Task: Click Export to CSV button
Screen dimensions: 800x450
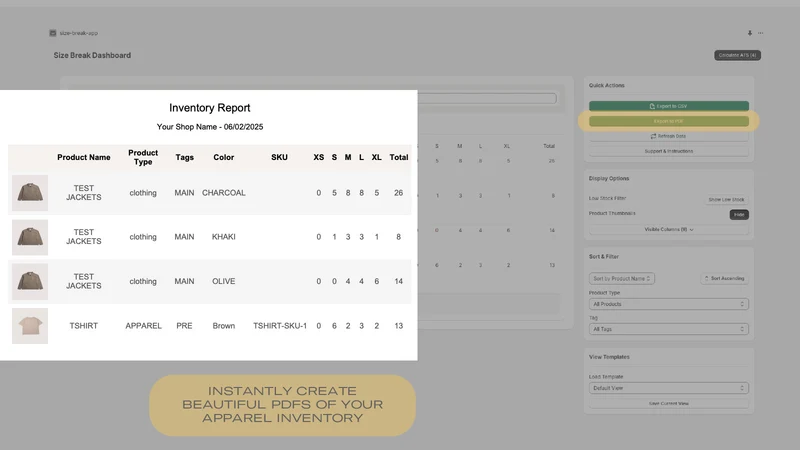Action: click(x=669, y=106)
